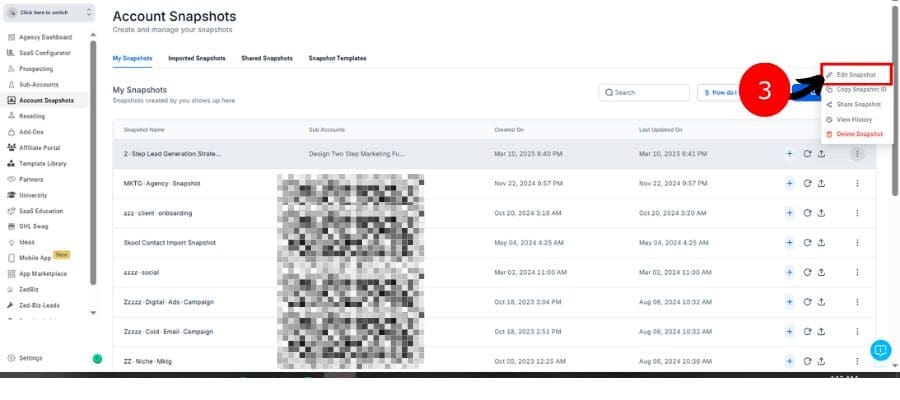Image resolution: width=900 pixels, height=400 pixels.
Task: Click plus icon for zzzz social row
Action: click(x=789, y=272)
